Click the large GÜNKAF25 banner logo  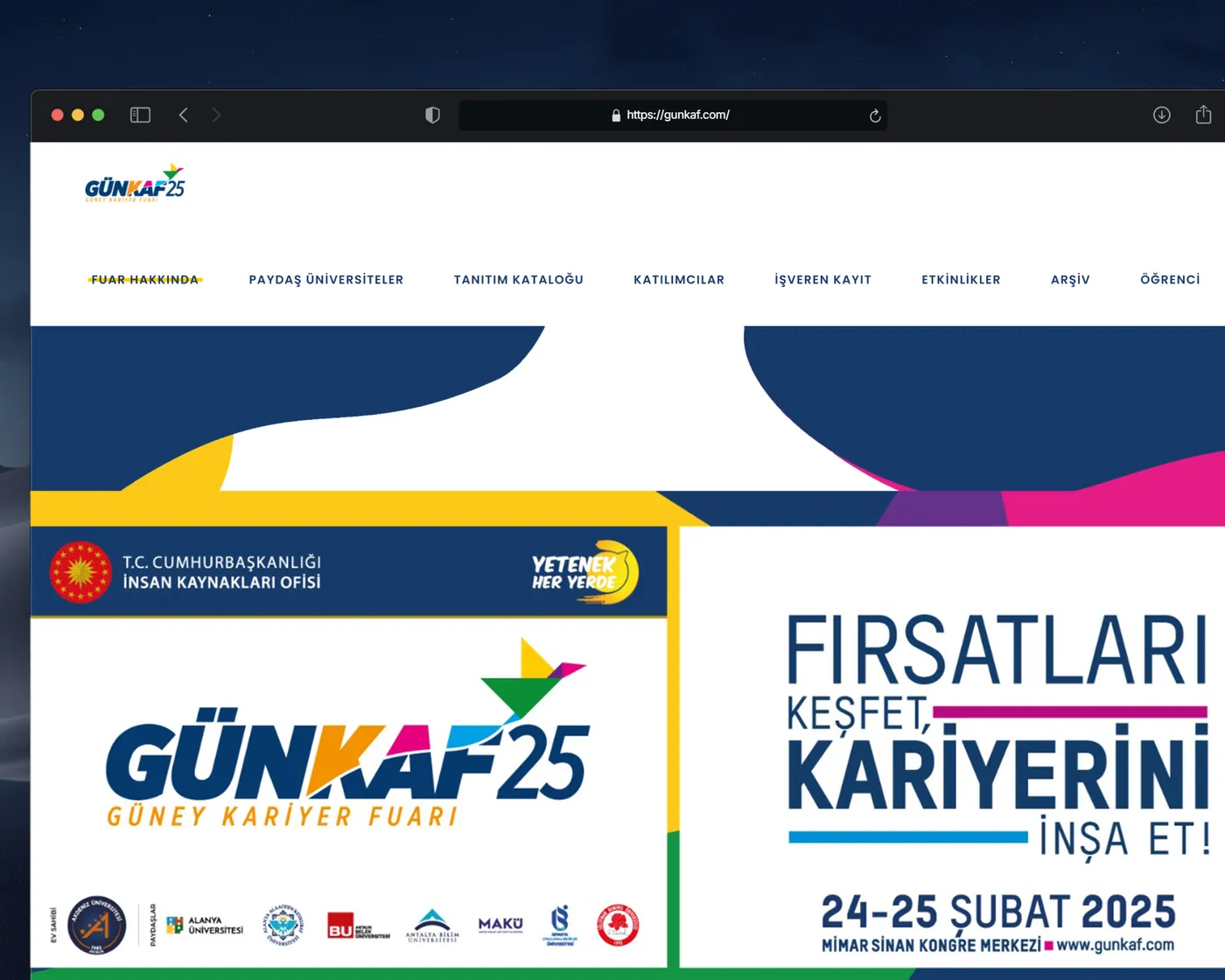348,733
